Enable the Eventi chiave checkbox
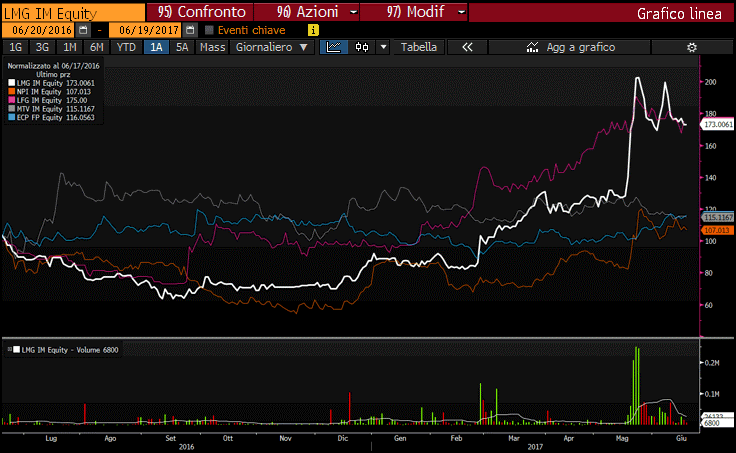736x453 pixels. click(x=209, y=31)
